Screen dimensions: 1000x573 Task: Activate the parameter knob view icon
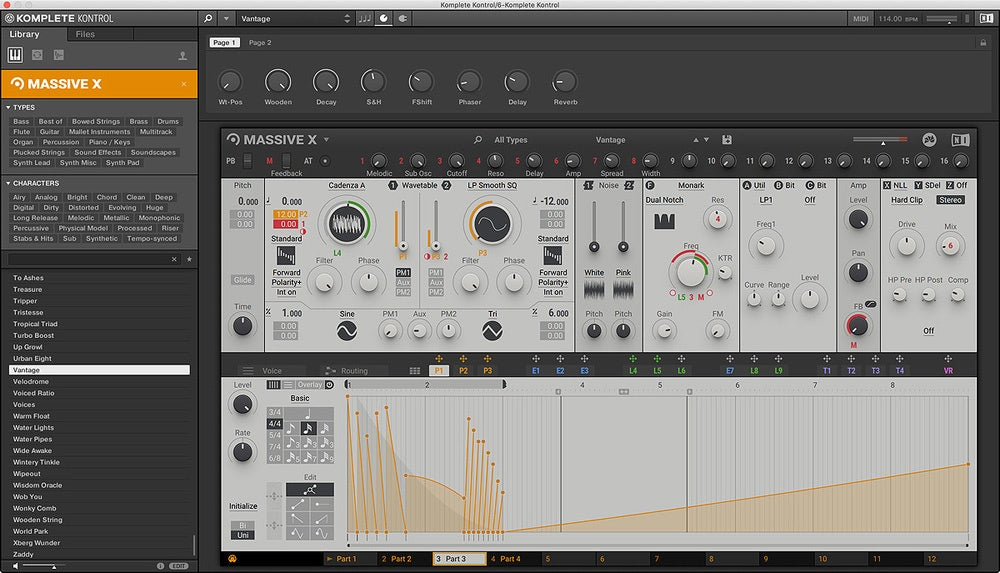[384, 19]
